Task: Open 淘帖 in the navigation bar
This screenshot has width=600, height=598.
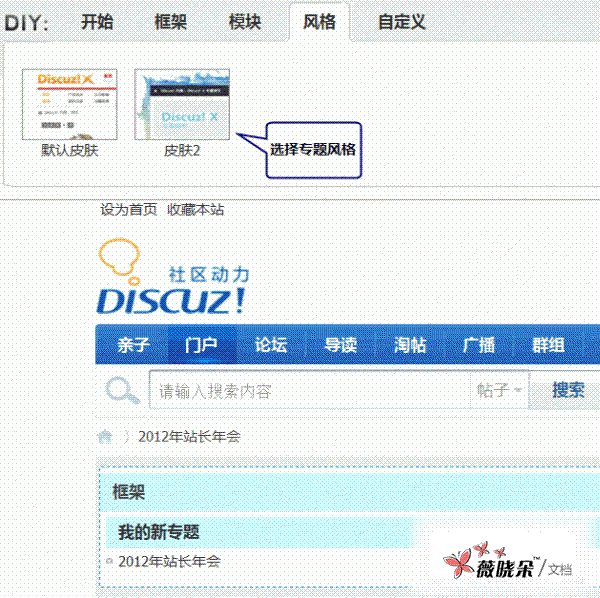Action: (410, 345)
